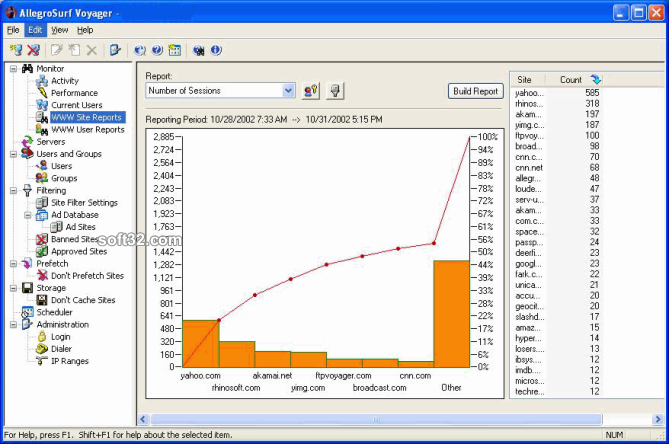669x444 pixels.
Task: Click the Don't Prefetch Sites icon
Action: tap(42, 276)
